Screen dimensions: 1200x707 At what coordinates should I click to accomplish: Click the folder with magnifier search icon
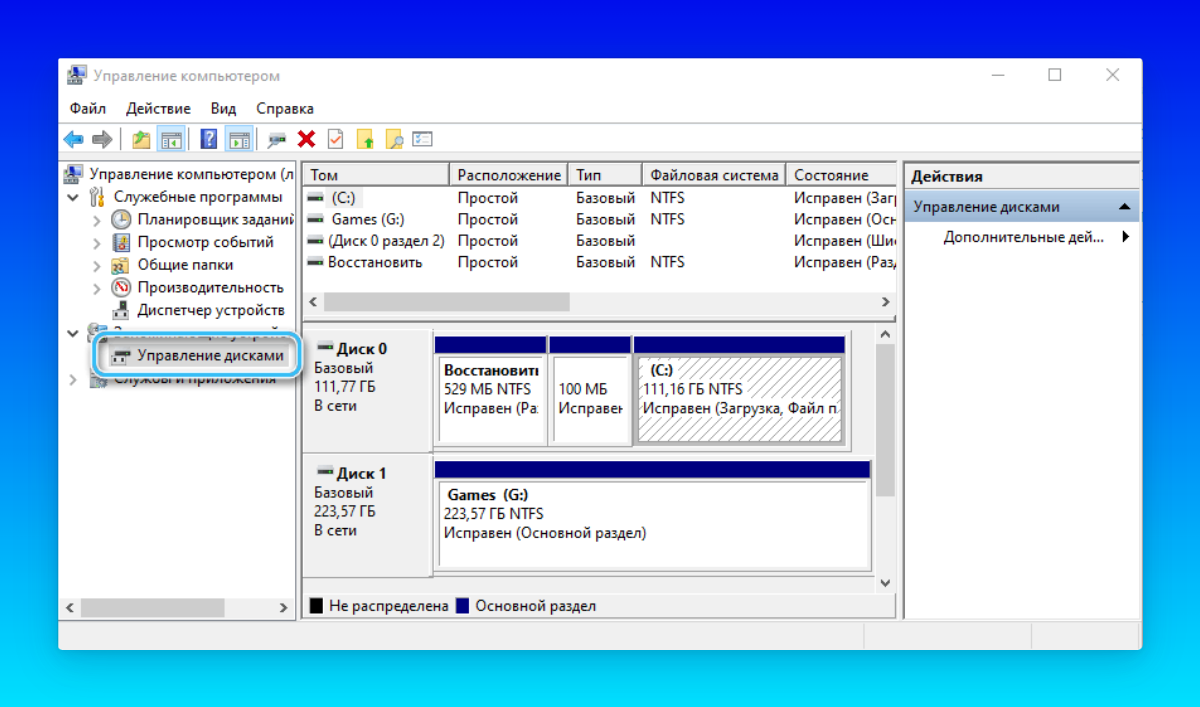point(394,139)
